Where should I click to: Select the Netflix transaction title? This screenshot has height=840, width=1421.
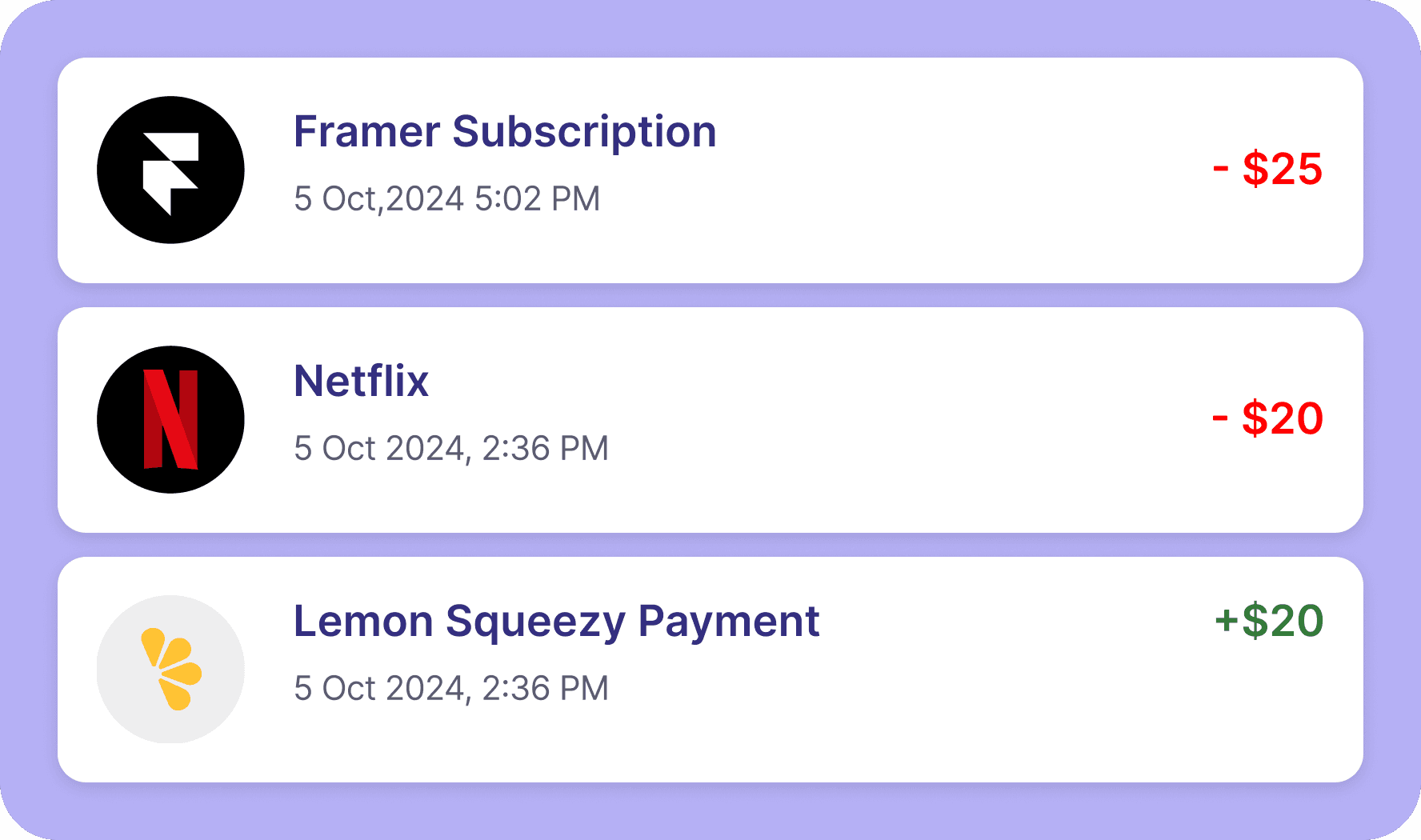click(x=361, y=381)
